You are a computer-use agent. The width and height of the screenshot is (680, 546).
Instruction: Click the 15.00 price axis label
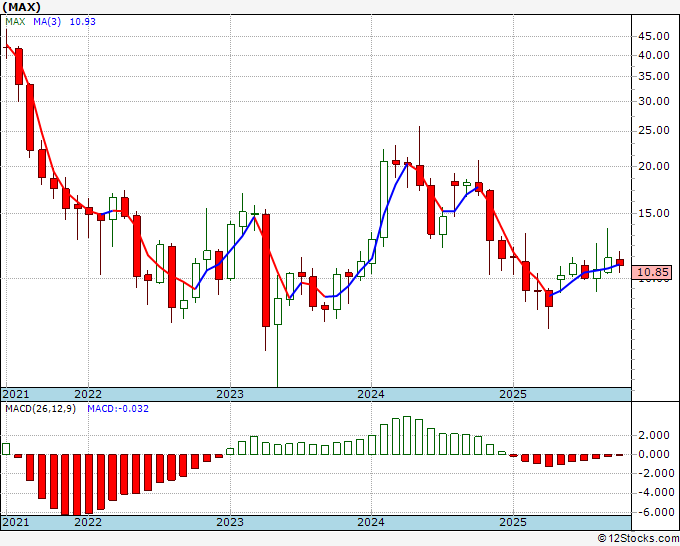point(654,213)
